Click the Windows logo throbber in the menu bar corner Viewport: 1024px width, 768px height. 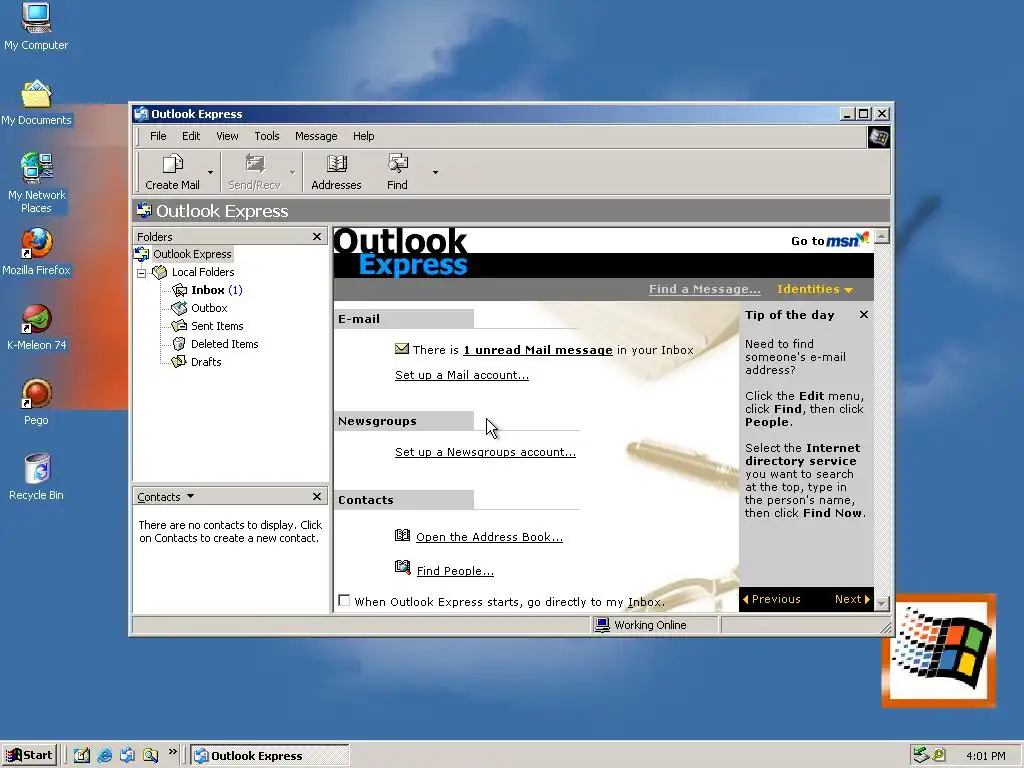[878, 137]
